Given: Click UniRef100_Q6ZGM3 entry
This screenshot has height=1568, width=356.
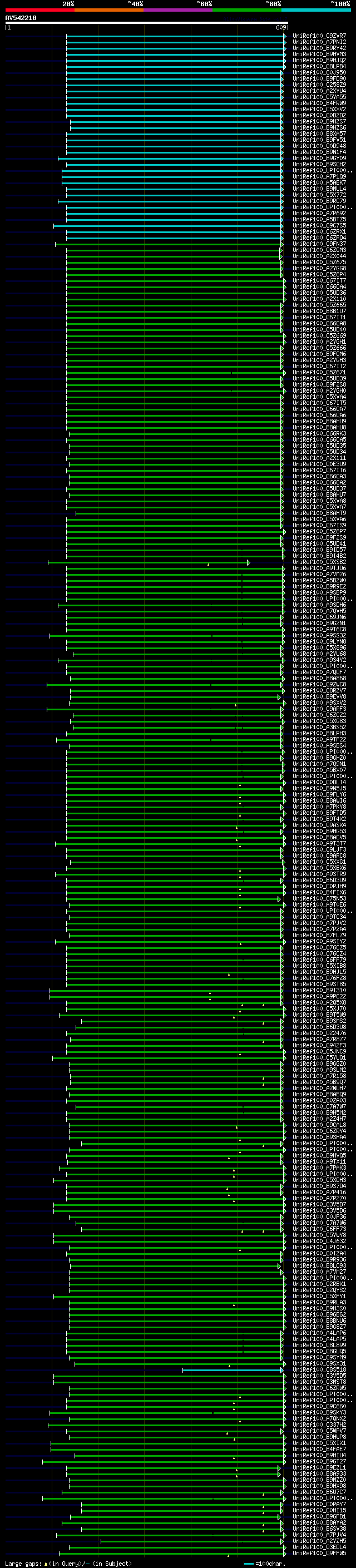Looking at the screenshot, I should coord(319,250).
